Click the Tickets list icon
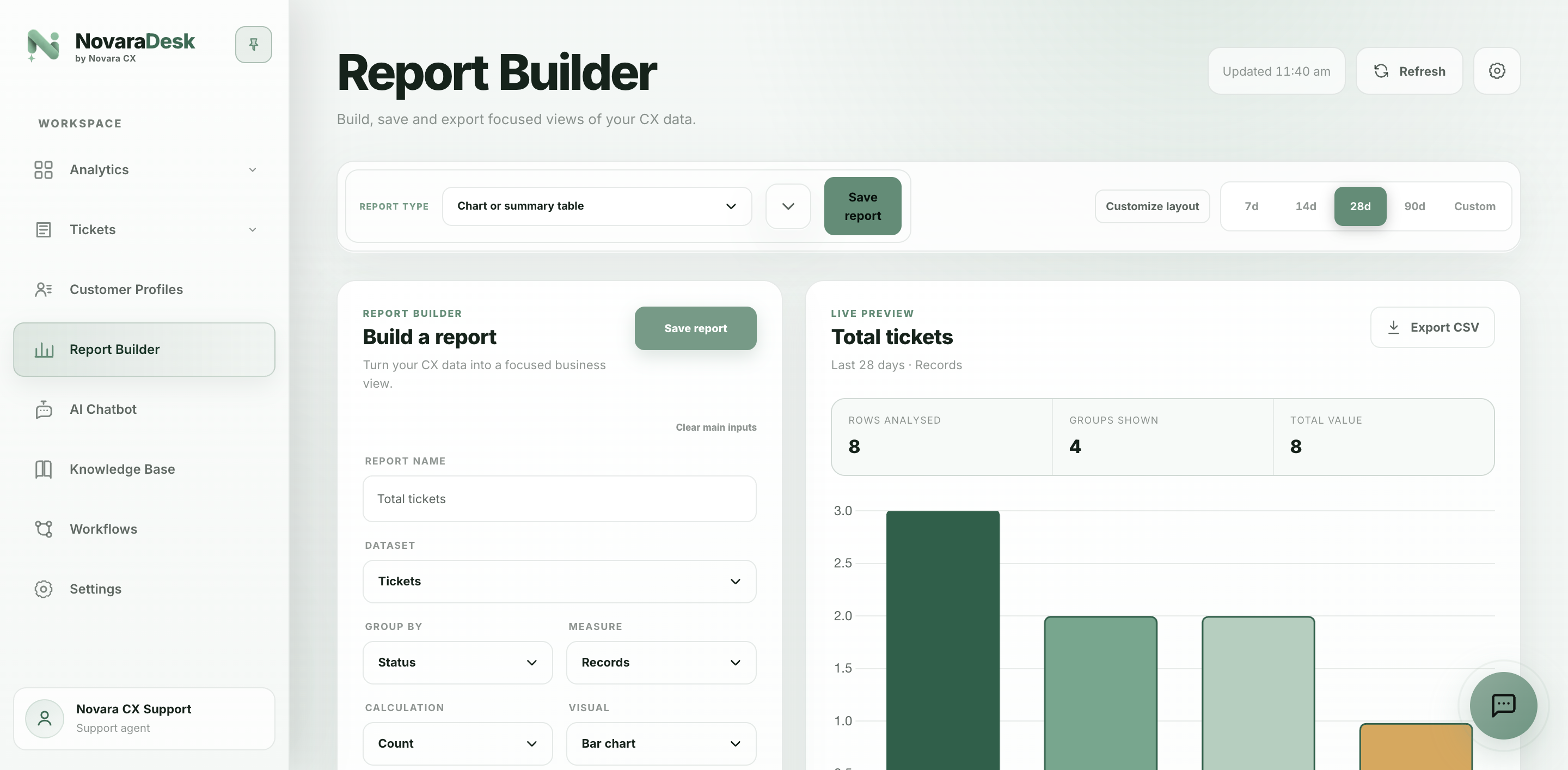 [43, 229]
